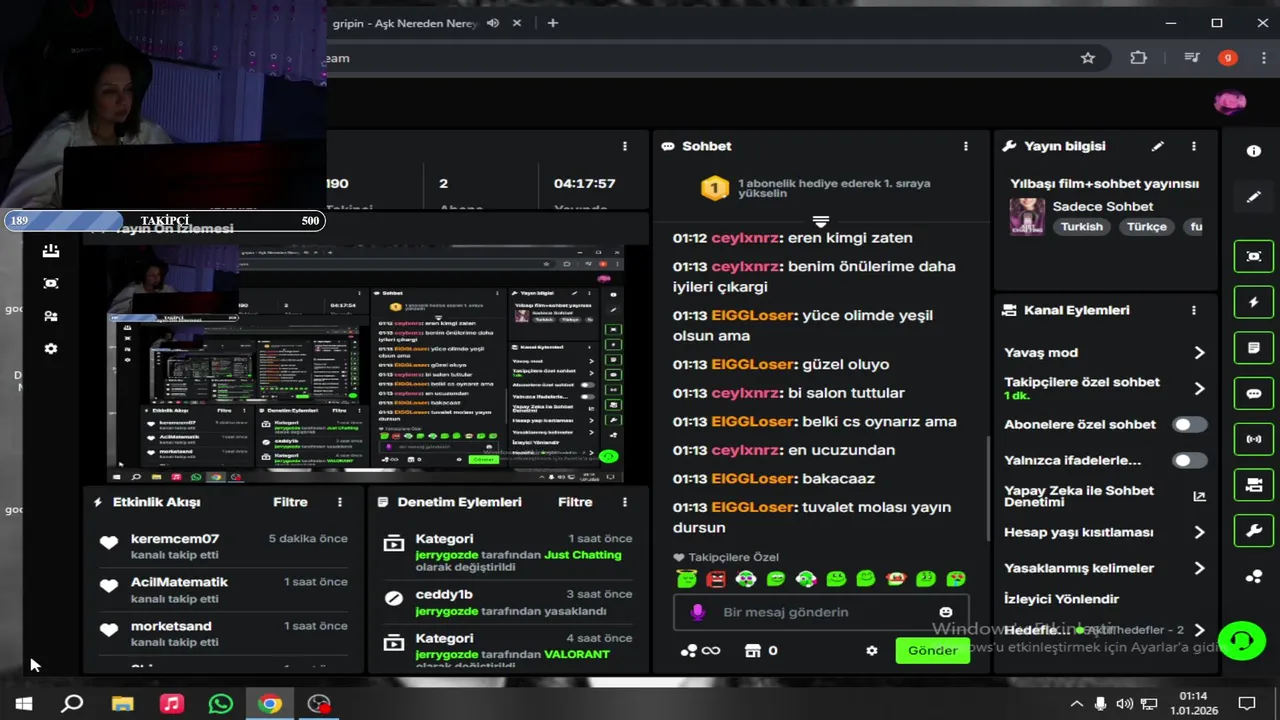Open Sohbet panel three-dot menu
The image size is (1280, 720).
click(x=965, y=146)
